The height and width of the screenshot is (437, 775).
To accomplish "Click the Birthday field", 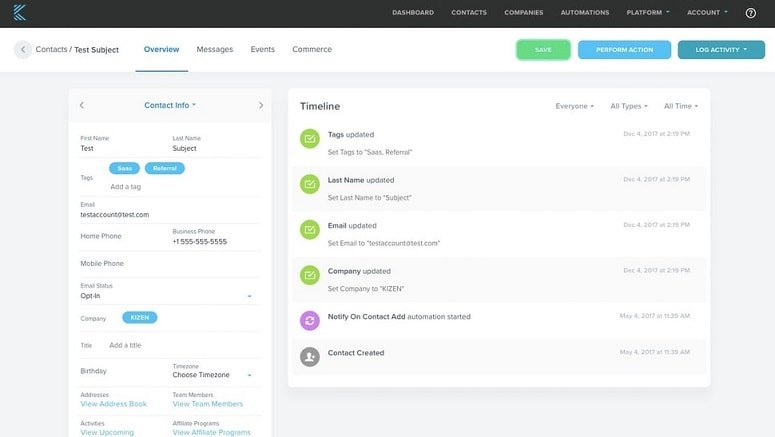I will [93, 371].
